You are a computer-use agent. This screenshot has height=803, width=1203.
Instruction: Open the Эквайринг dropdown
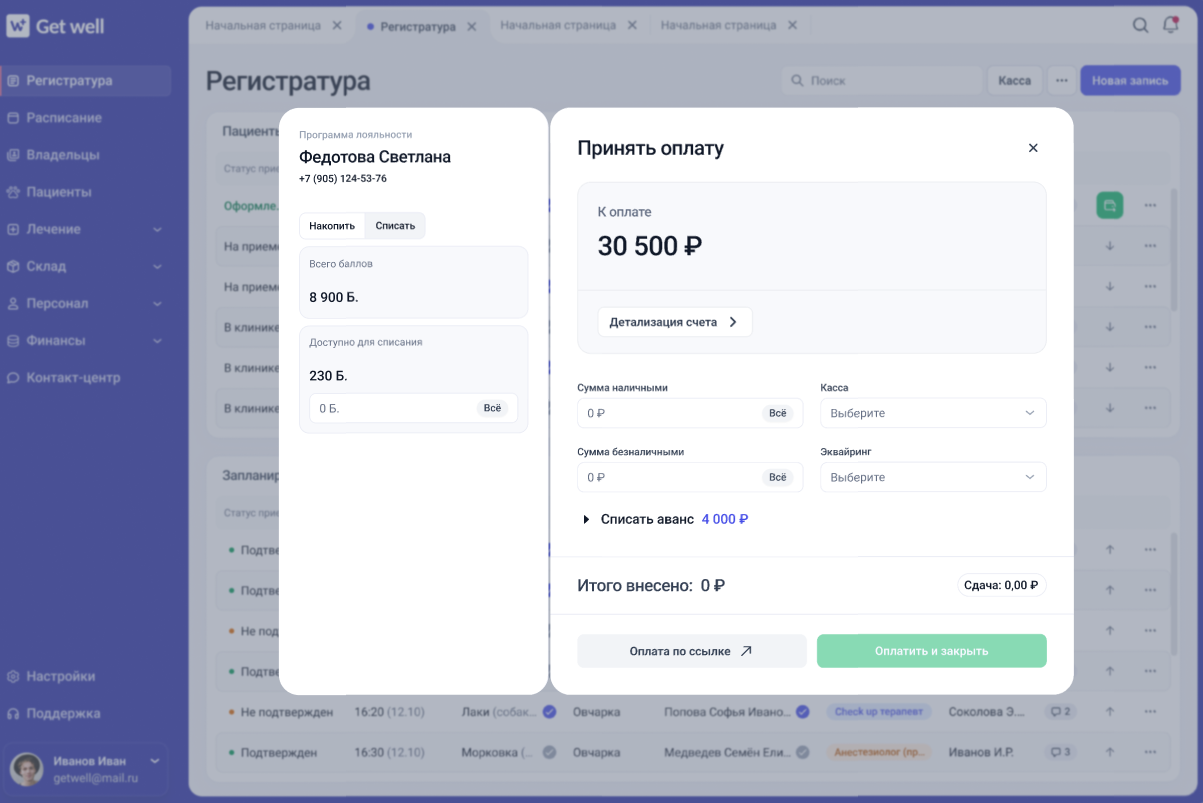point(933,477)
